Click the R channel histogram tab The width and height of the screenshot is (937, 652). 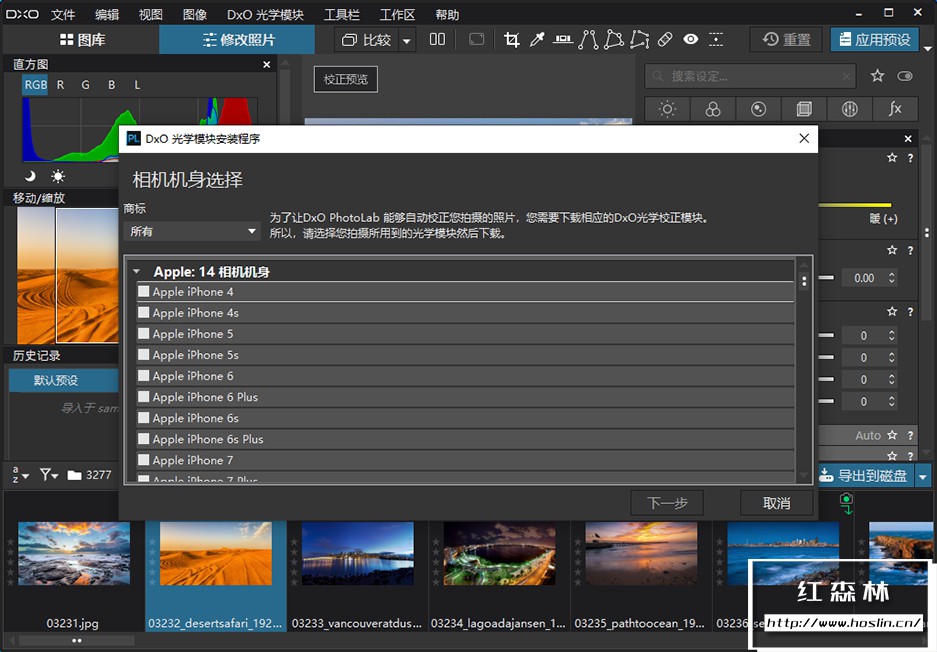click(58, 84)
